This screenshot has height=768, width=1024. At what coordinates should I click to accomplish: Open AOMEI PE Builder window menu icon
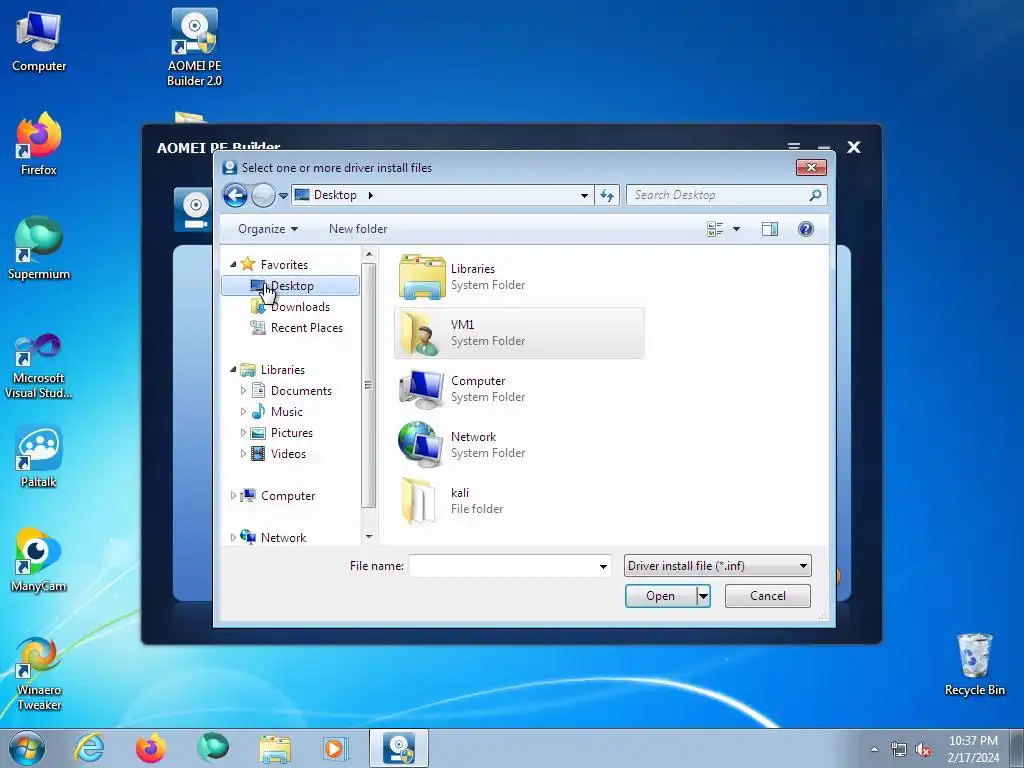tap(793, 147)
